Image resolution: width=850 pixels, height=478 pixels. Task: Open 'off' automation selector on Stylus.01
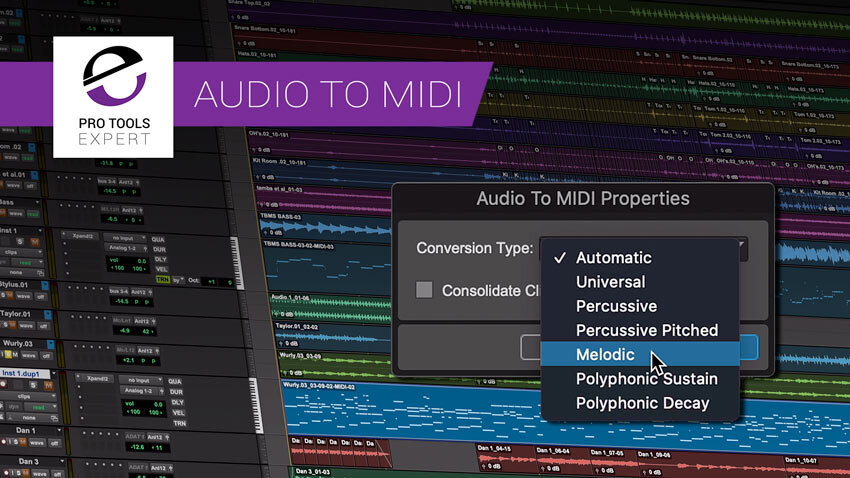(42, 296)
